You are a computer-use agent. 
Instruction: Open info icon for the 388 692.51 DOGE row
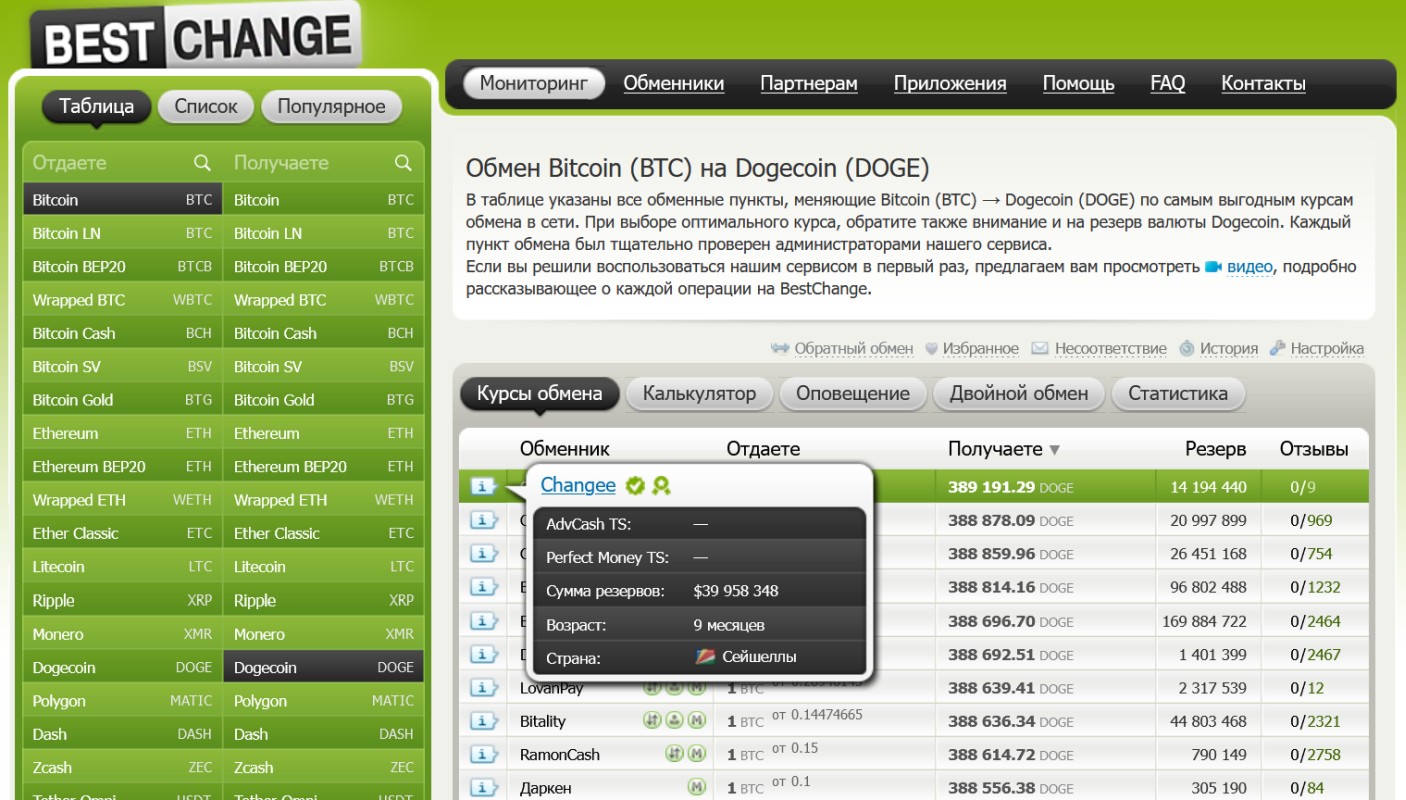484,654
